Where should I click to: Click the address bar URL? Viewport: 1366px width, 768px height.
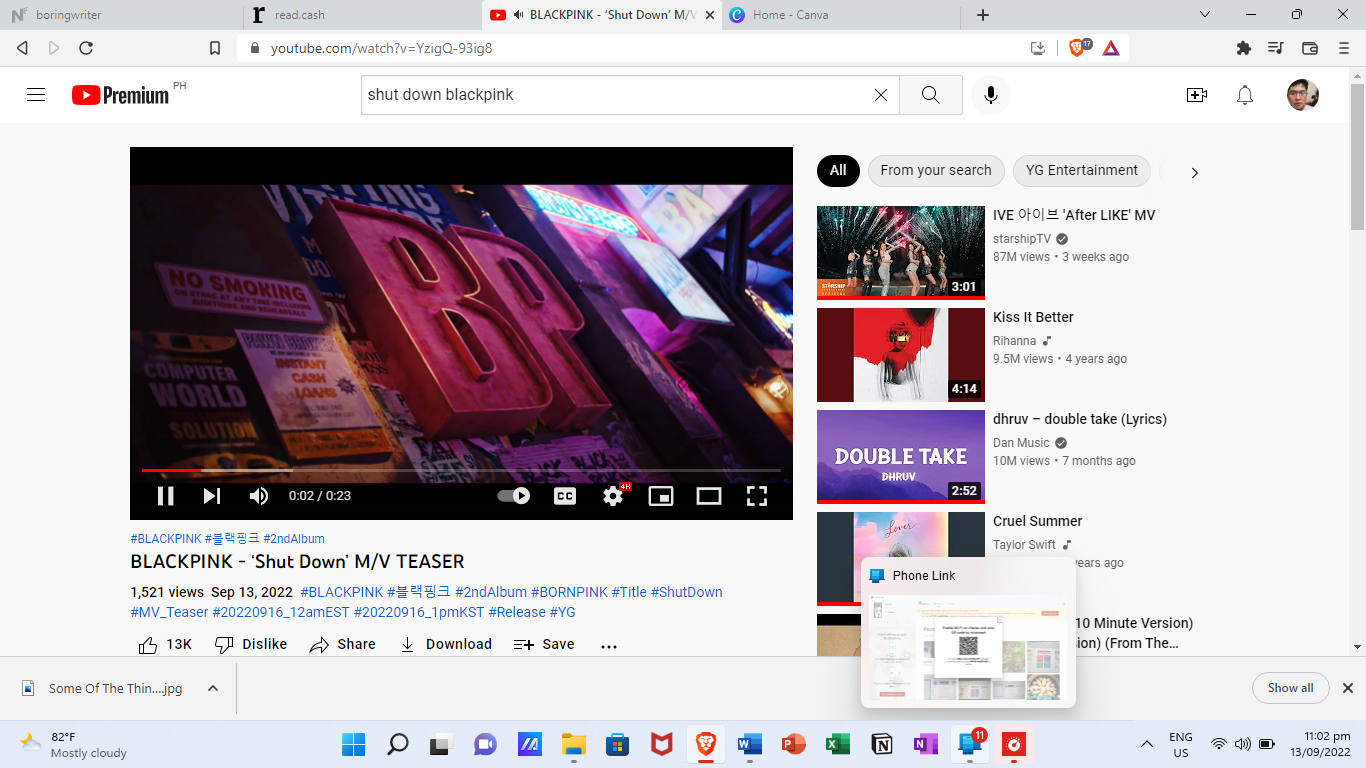[x=381, y=48]
